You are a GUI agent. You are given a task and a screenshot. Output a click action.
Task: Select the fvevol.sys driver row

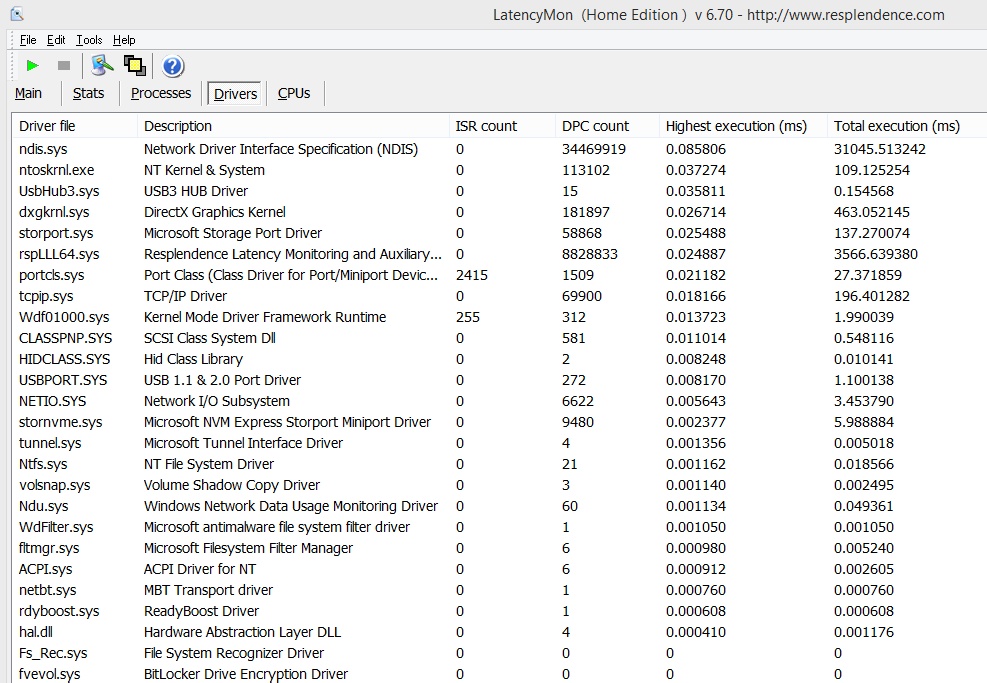[x=499, y=674]
